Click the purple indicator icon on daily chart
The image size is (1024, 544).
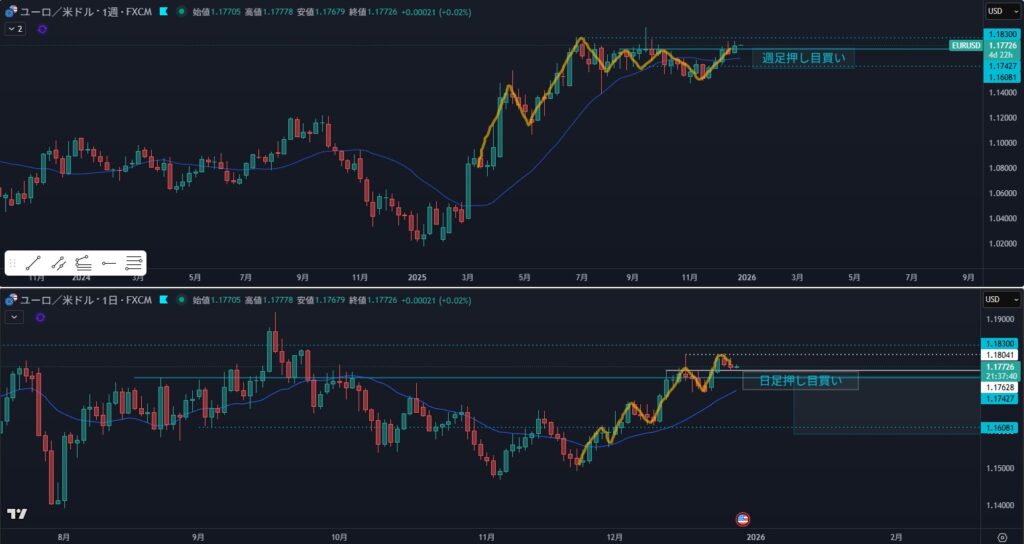42,317
